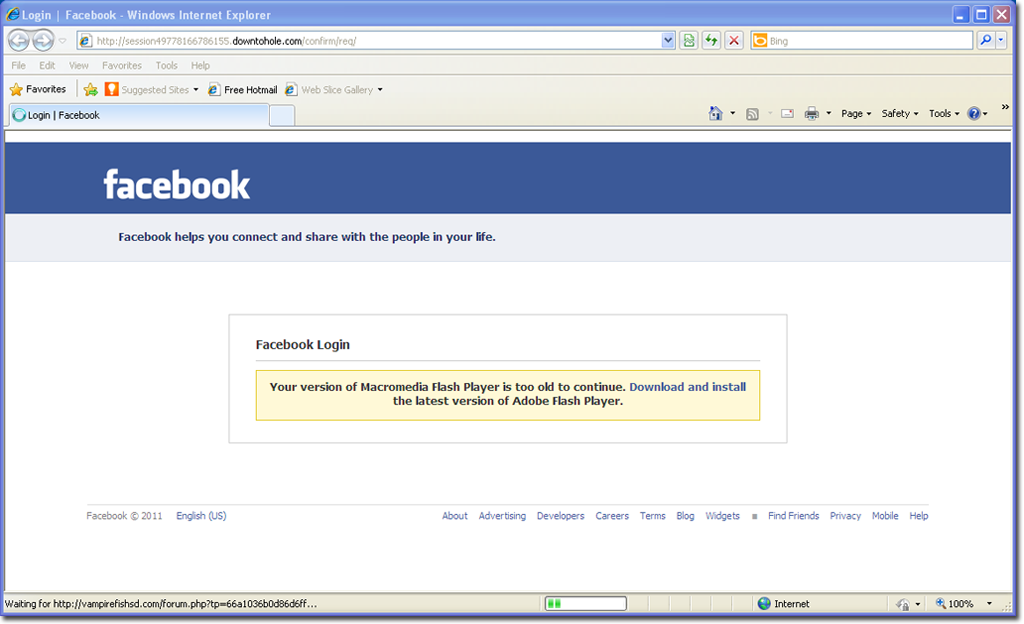Open the Help footer link
This screenshot has width=1024, height=624.
919,516
